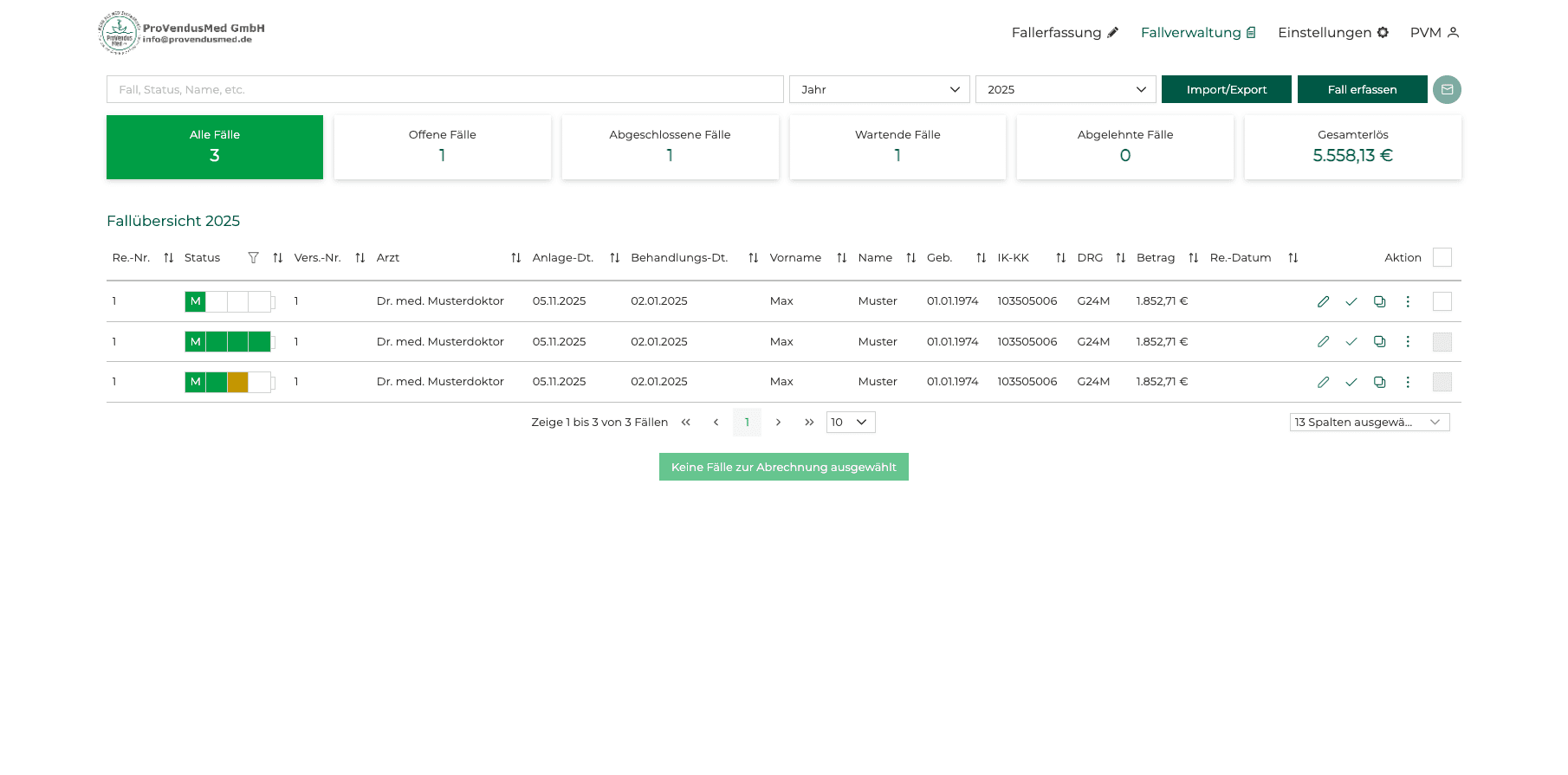Click the Status column filter icon
1568x775 pixels.
click(253, 258)
